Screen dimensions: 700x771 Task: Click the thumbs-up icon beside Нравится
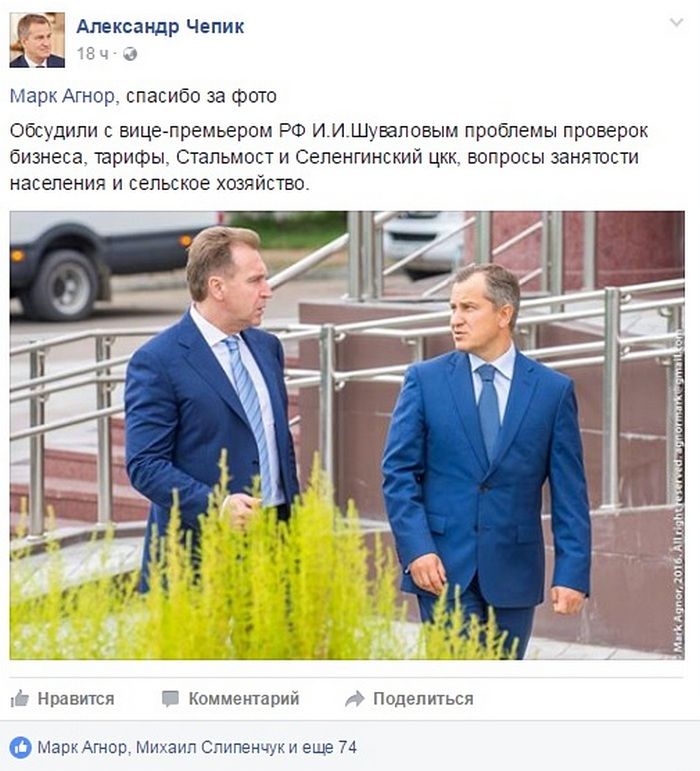pyautogui.click(x=20, y=698)
